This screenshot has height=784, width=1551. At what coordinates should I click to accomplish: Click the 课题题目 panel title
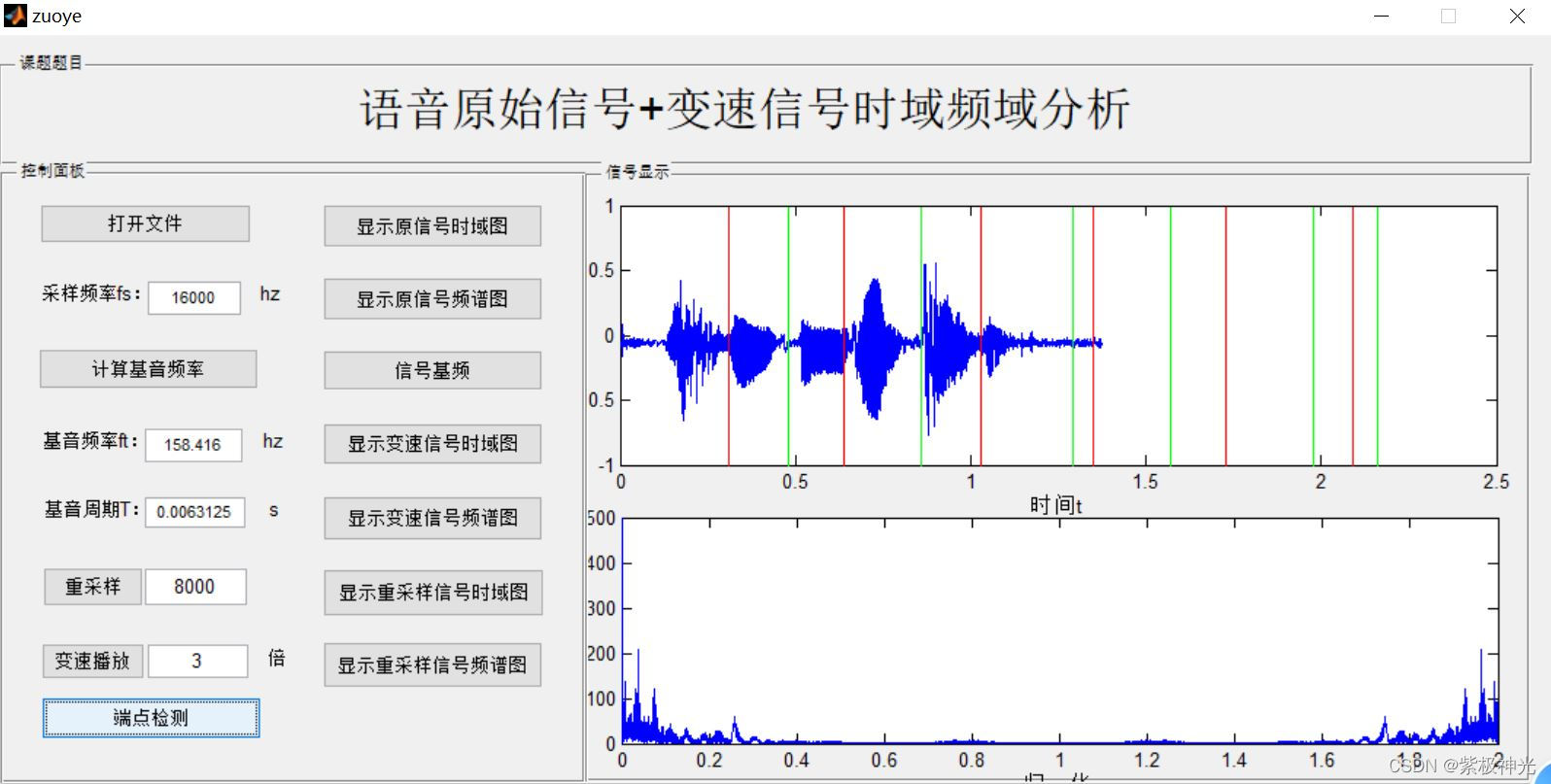(52, 62)
